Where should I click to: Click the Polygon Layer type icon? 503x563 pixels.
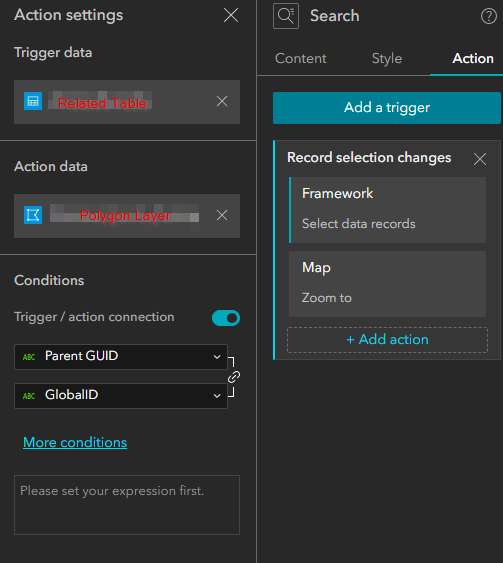pyautogui.click(x=33, y=215)
